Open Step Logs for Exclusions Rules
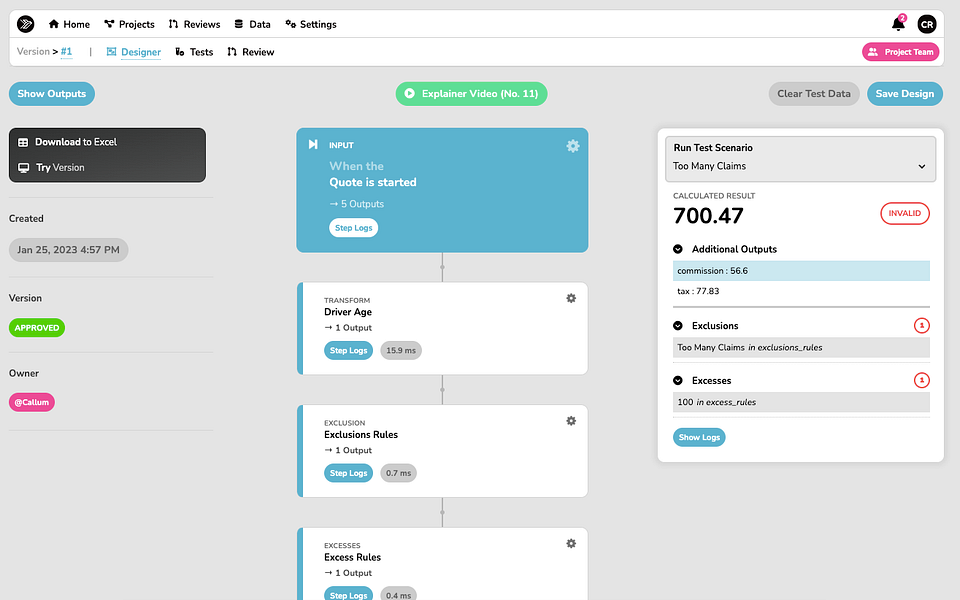The width and height of the screenshot is (960, 600). pyautogui.click(x=348, y=473)
